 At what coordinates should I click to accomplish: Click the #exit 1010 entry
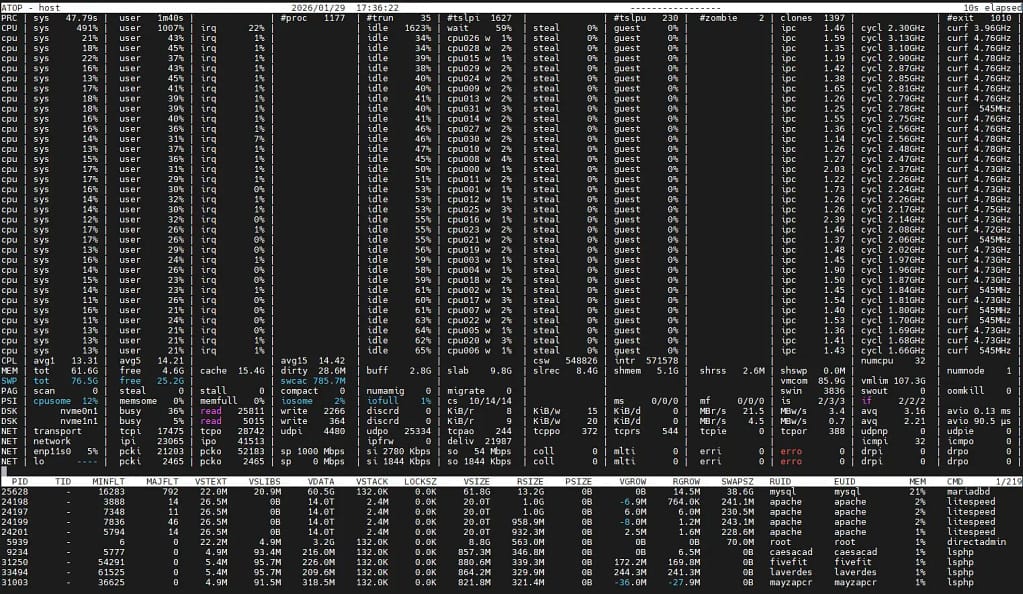click(x=979, y=18)
